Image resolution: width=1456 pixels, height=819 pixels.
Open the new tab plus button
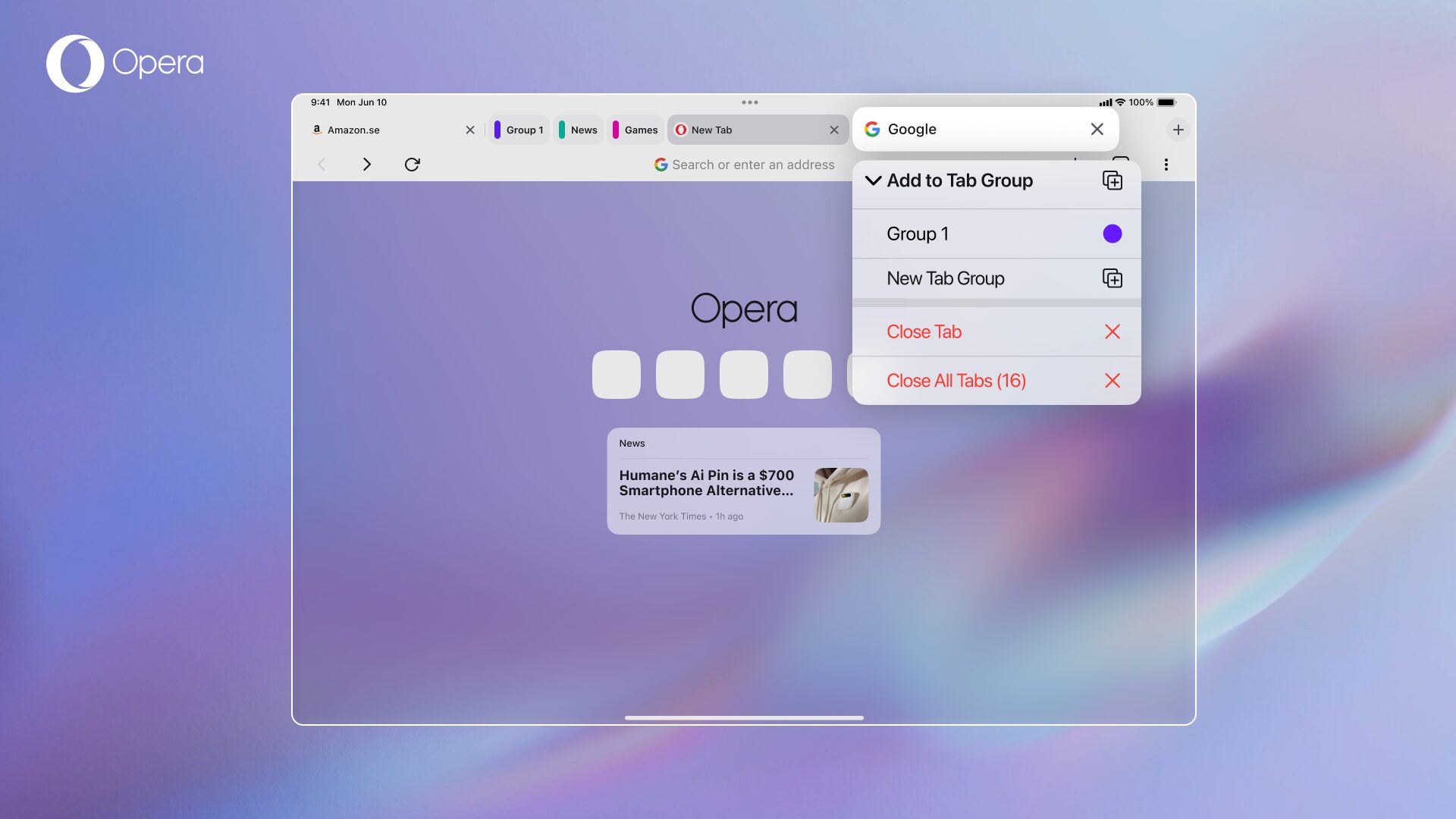point(1178,130)
